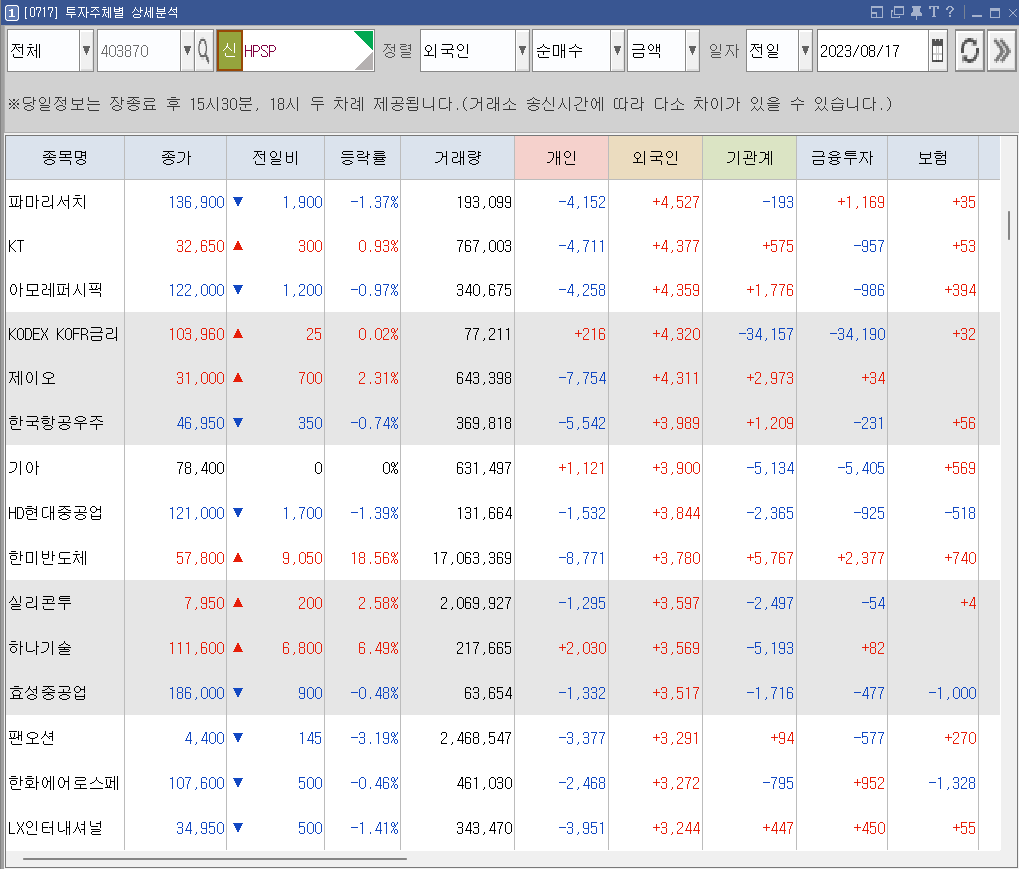Click the vertical scrollbar thumb of the table
Viewport: 1019px width, 869px height.
pyautogui.click(x=1009, y=226)
